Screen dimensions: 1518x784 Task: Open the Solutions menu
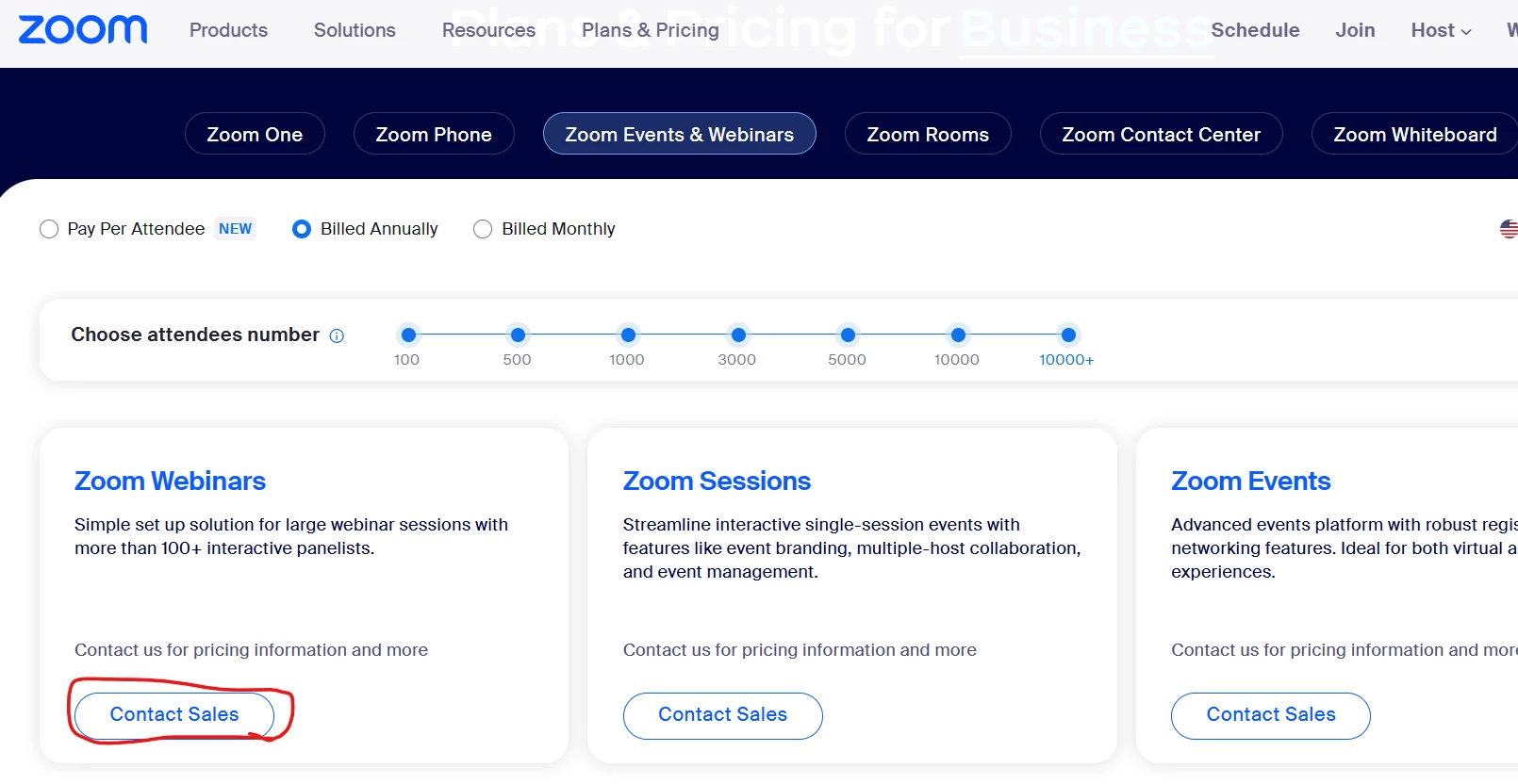(x=355, y=30)
